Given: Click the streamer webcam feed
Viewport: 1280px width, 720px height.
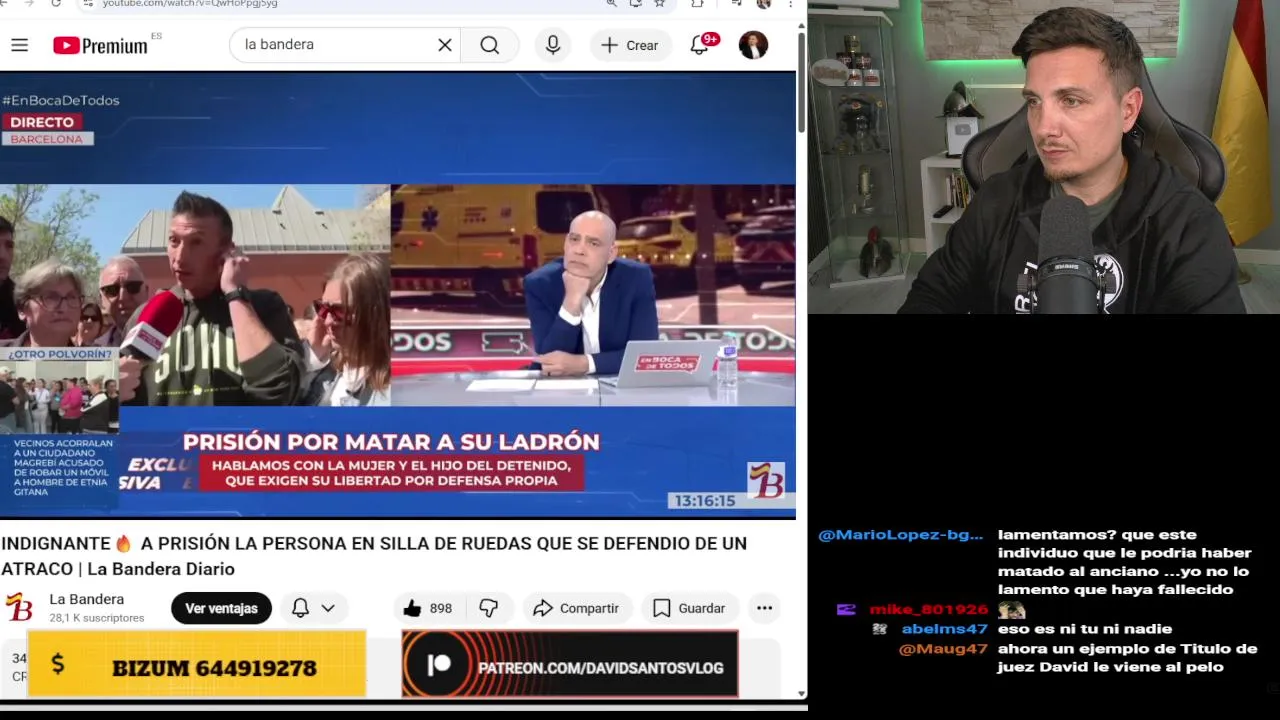Looking at the screenshot, I should (x=1044, y=157).
